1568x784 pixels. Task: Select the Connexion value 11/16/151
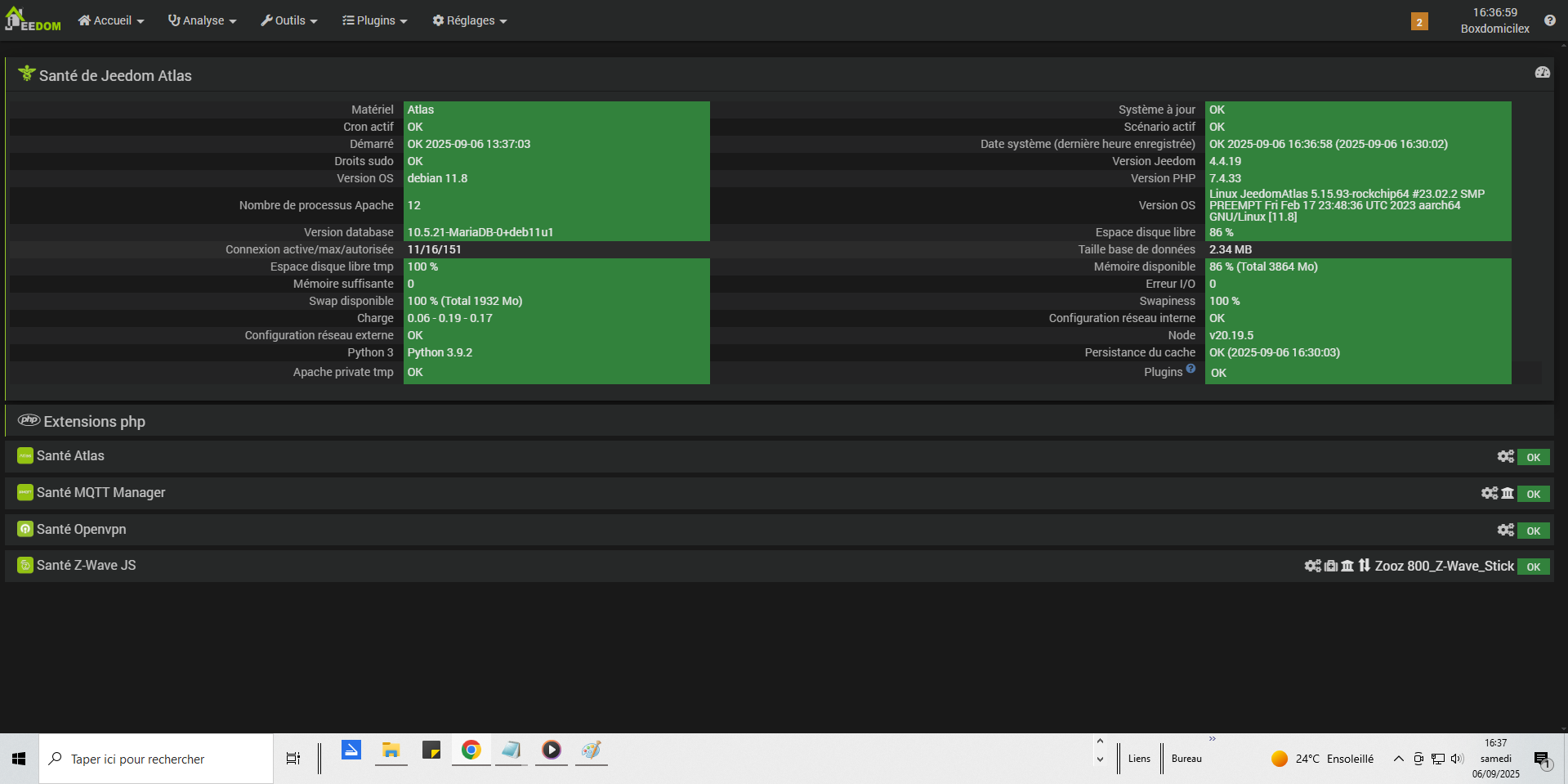tap(434, 250)
